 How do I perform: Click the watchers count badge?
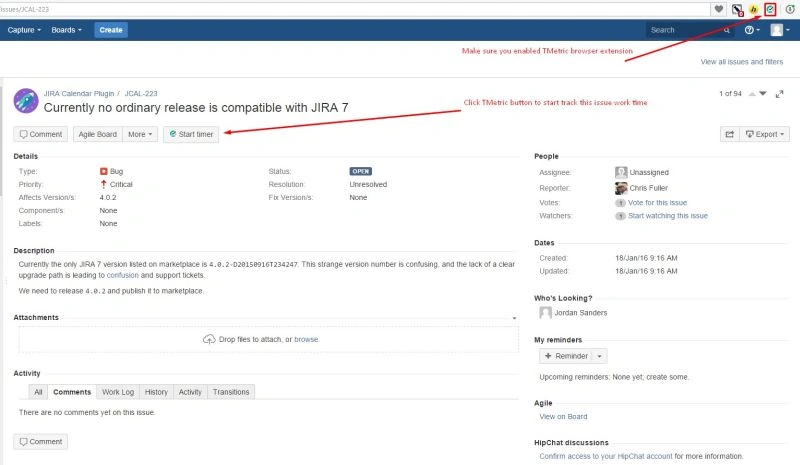[620, 216]
